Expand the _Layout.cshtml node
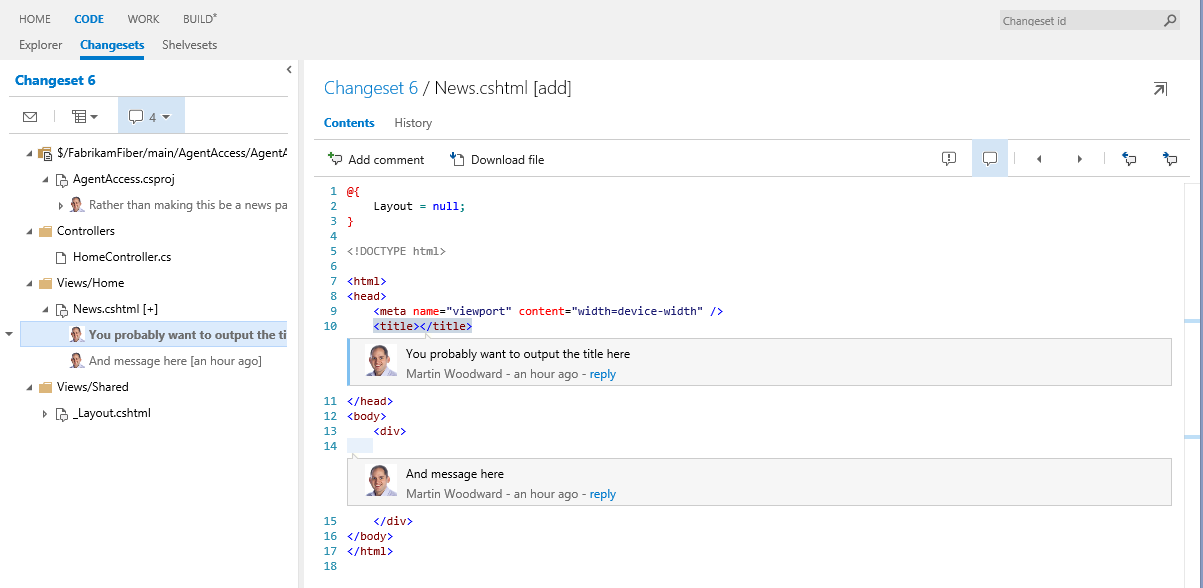1203x588 pixels. coord(45,413)
